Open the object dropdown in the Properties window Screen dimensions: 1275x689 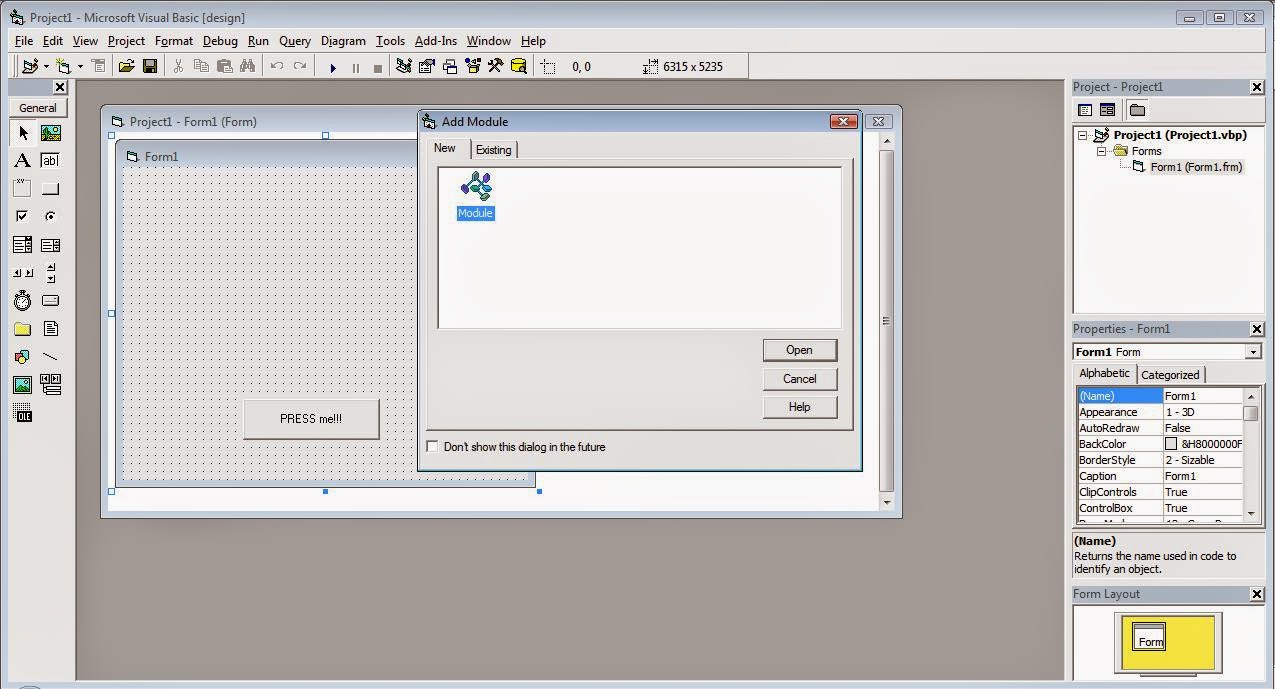(x=1253, y=351)
